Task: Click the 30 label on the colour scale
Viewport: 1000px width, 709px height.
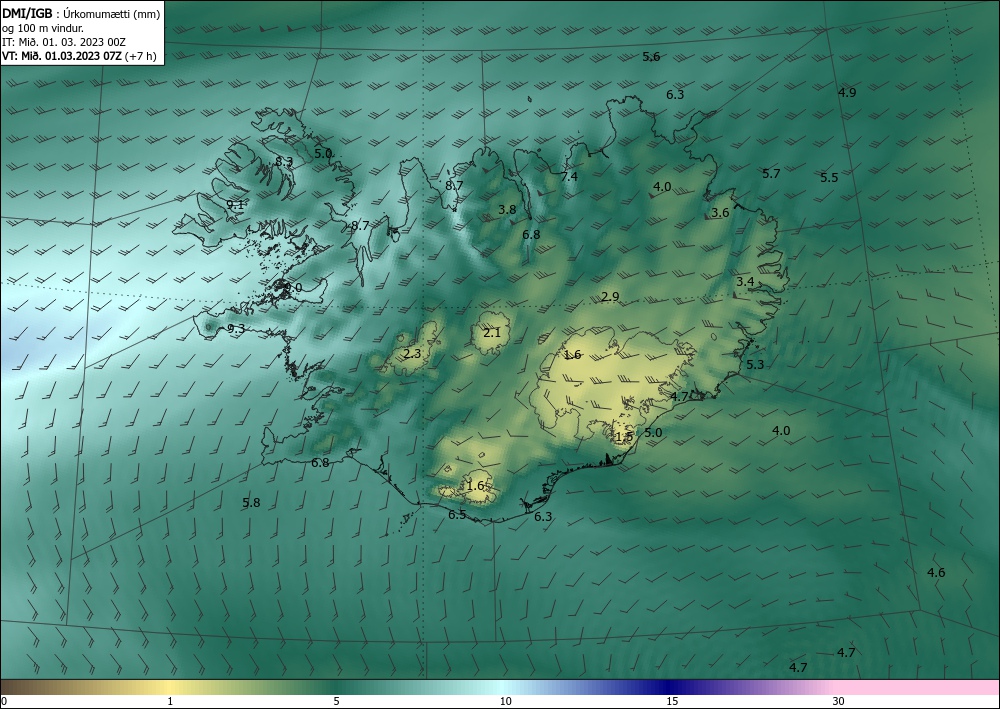Action: (839, 701)
